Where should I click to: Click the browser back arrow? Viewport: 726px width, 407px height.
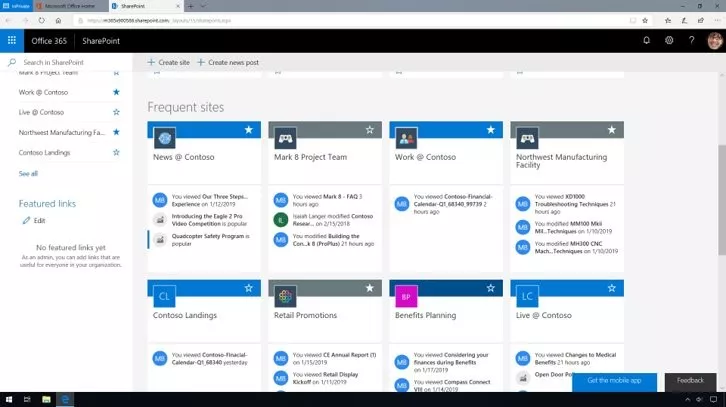coord(8,20)
